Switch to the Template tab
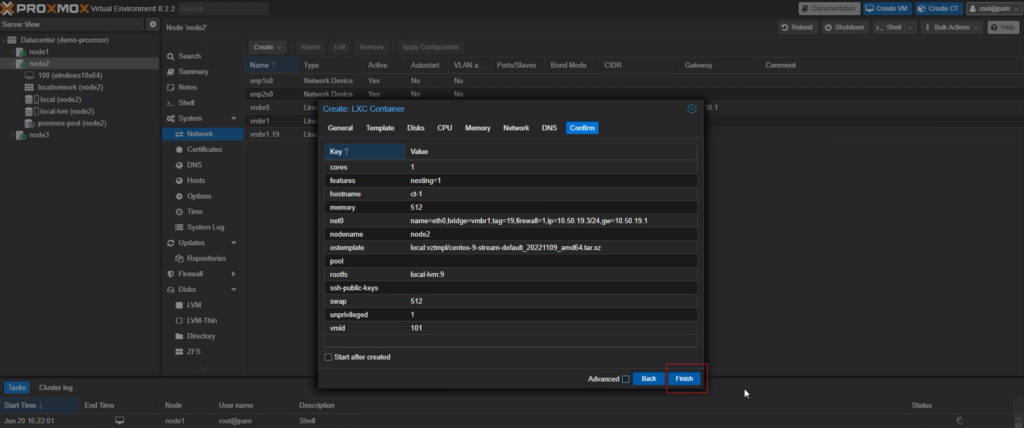 click(x=380, y=128)
